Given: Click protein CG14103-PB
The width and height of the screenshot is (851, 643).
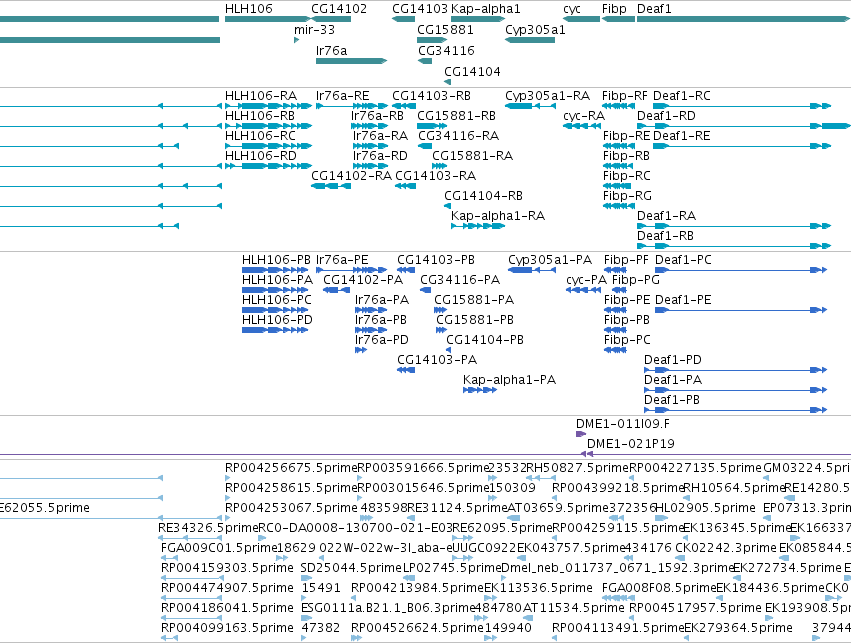Looking at the screenshot, I should (x=436, y=260).
